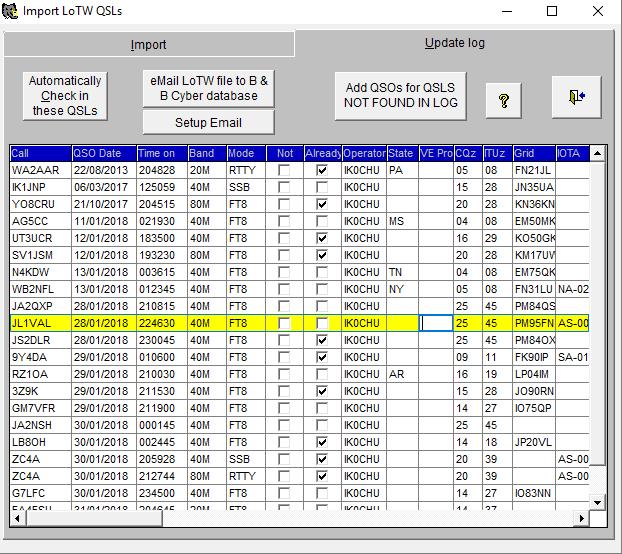
Task: Select call sign JA2NSH
Action: pos(32,425)
